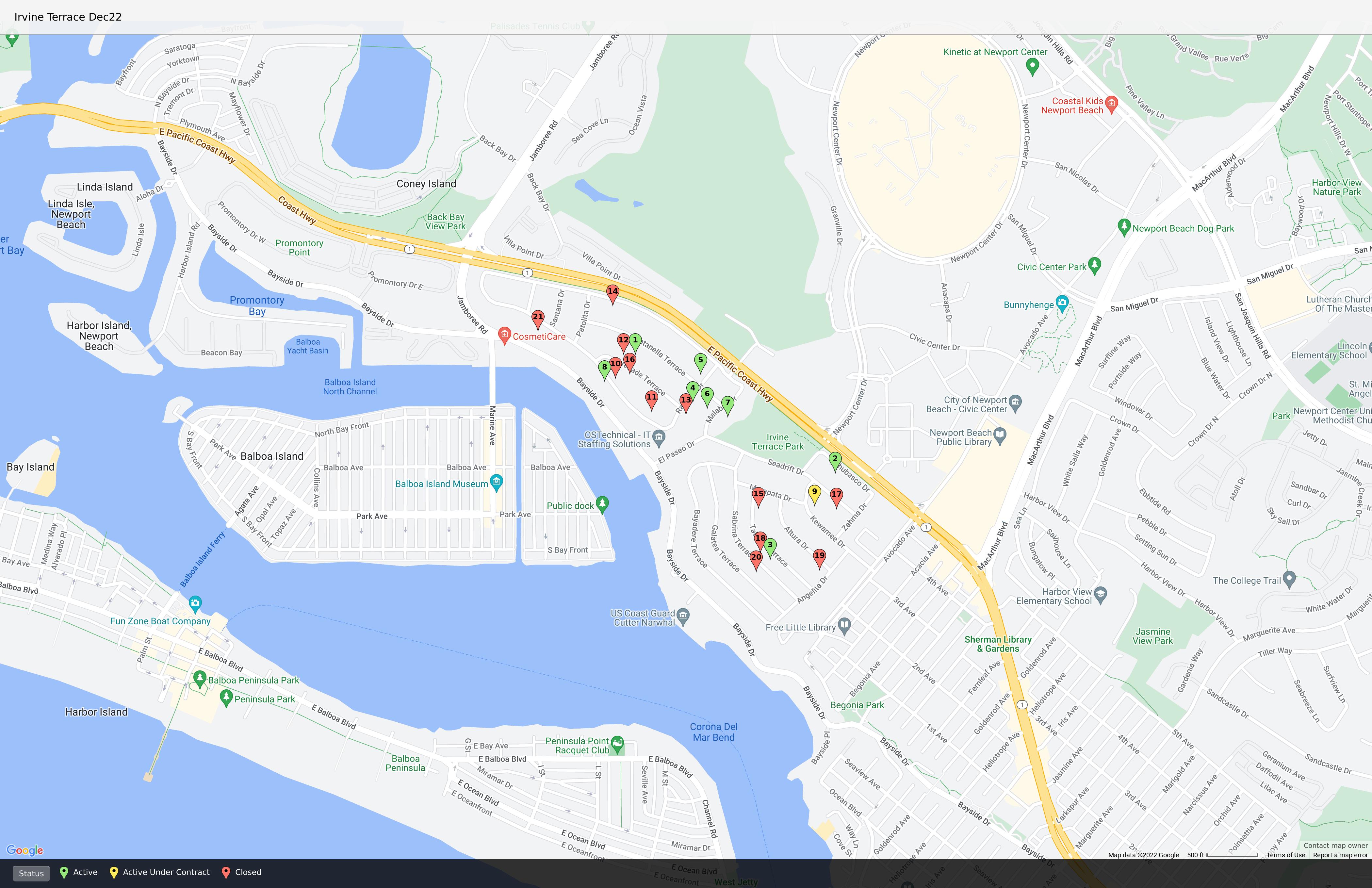Click Report a map error link

1340,855
